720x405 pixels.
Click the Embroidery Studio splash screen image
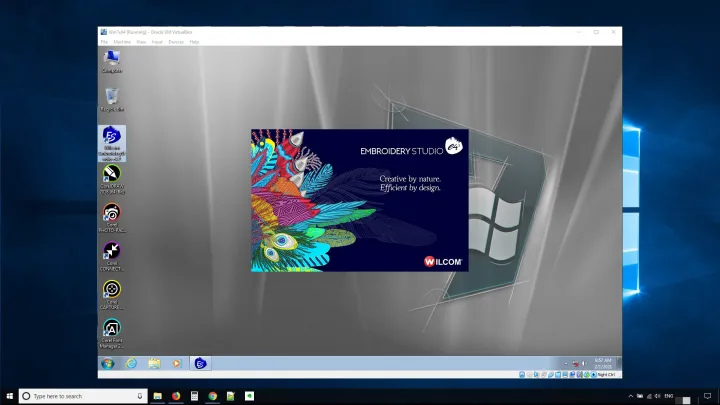tap(359, 200)
